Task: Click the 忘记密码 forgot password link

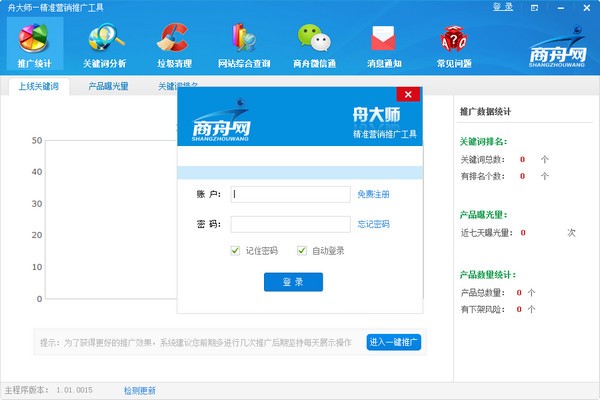Action: point(373,224)
